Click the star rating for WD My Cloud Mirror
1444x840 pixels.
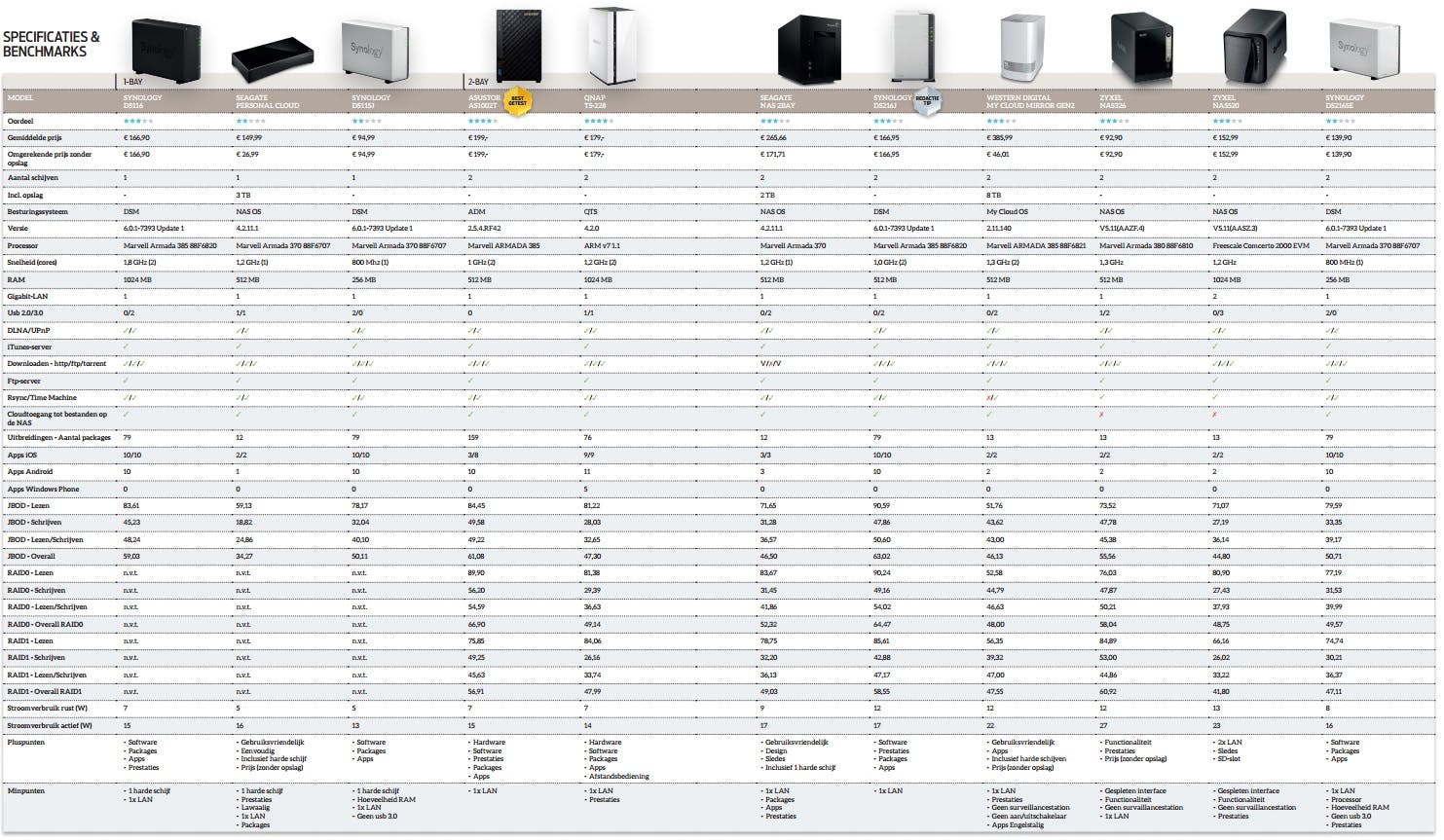(x=1001, y=122)
